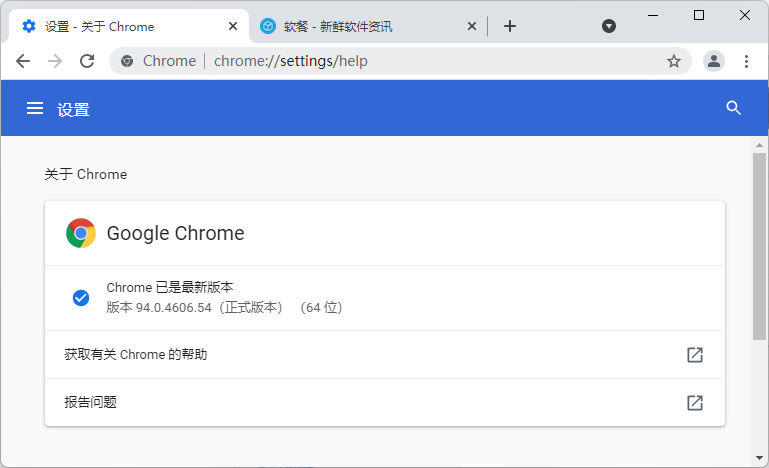769x468 pixels.
Task: Click the external link icon for 报告问题
Action: pyautogui.click(x=694, y=402)
